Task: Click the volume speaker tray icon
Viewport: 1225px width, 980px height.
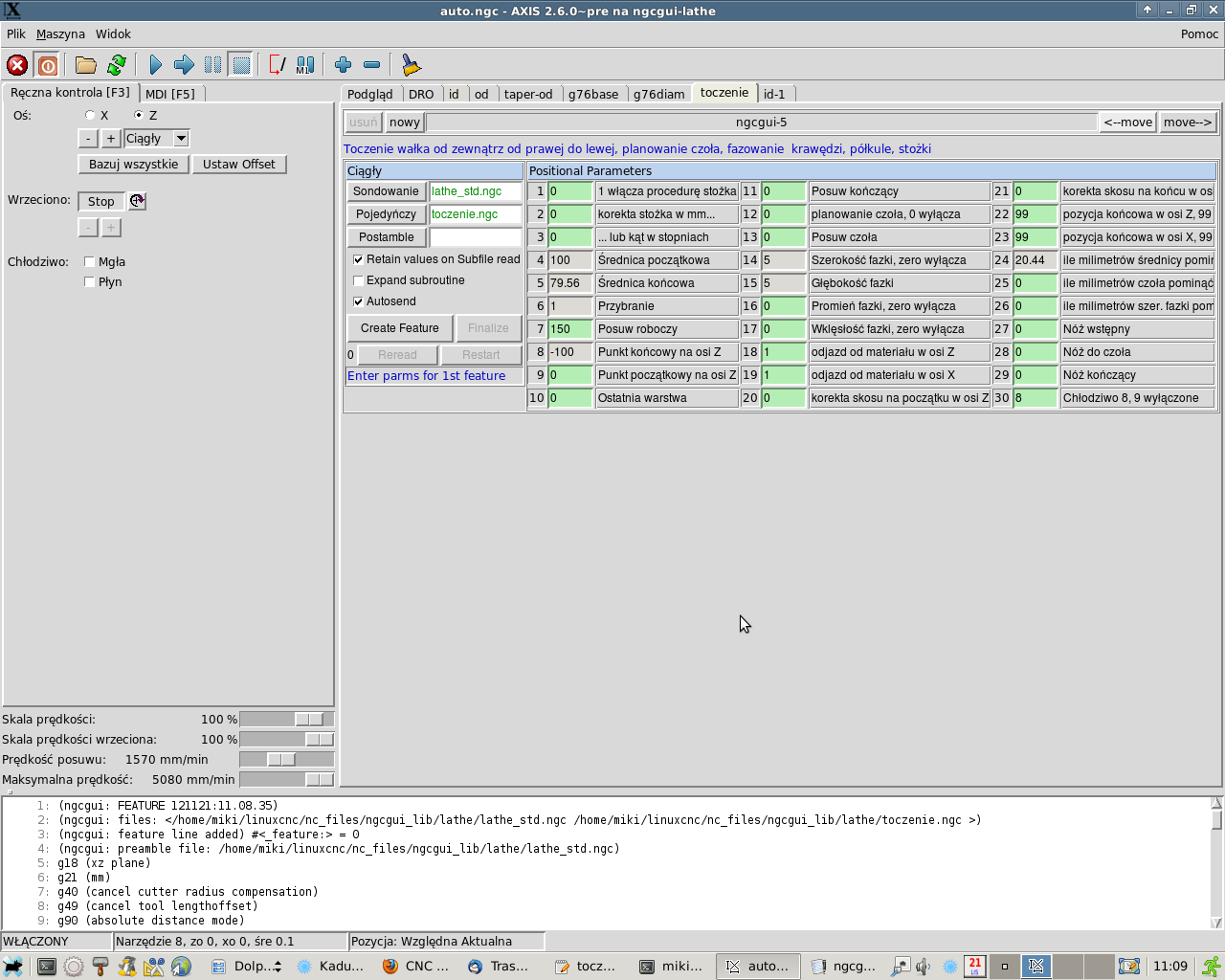Action: [x=924, y=967]
